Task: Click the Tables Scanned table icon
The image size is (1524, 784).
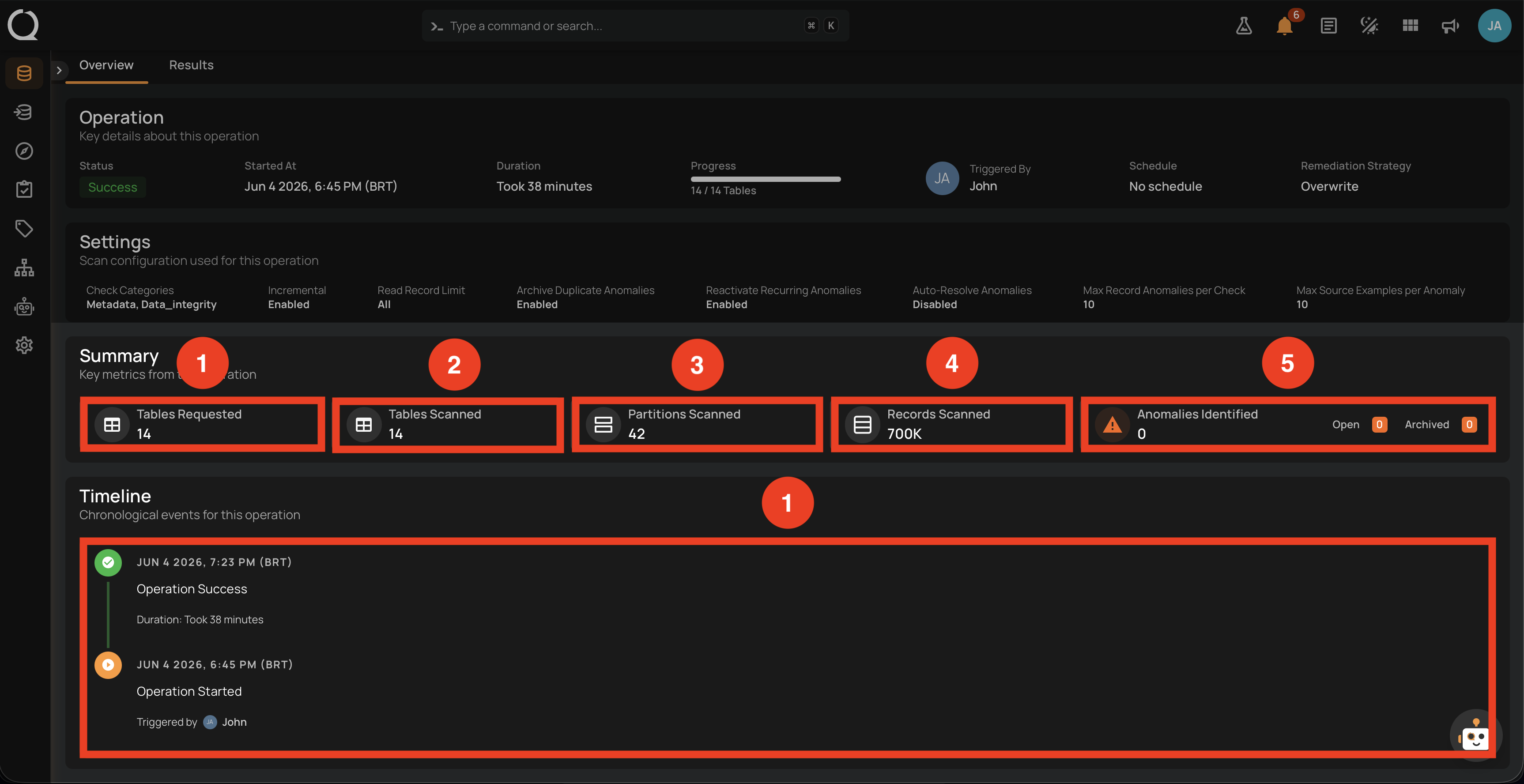Action: [364, 424]
